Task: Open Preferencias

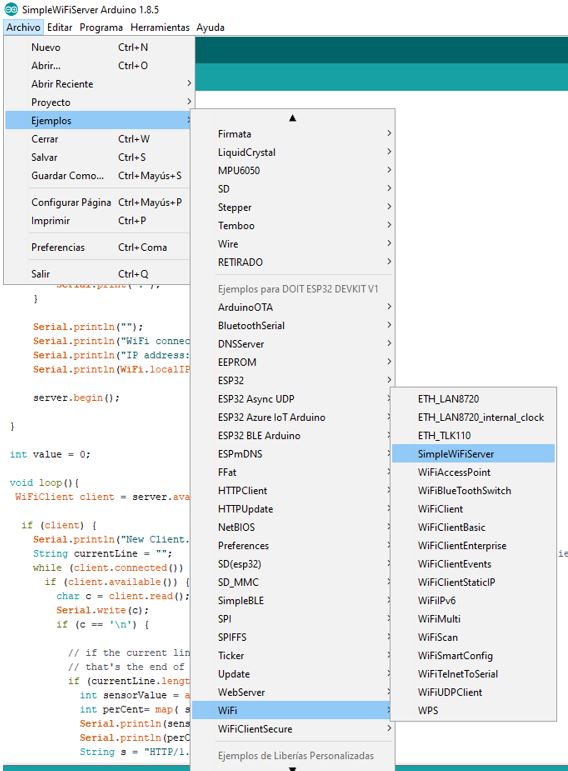Action: (x=97, y=247)
